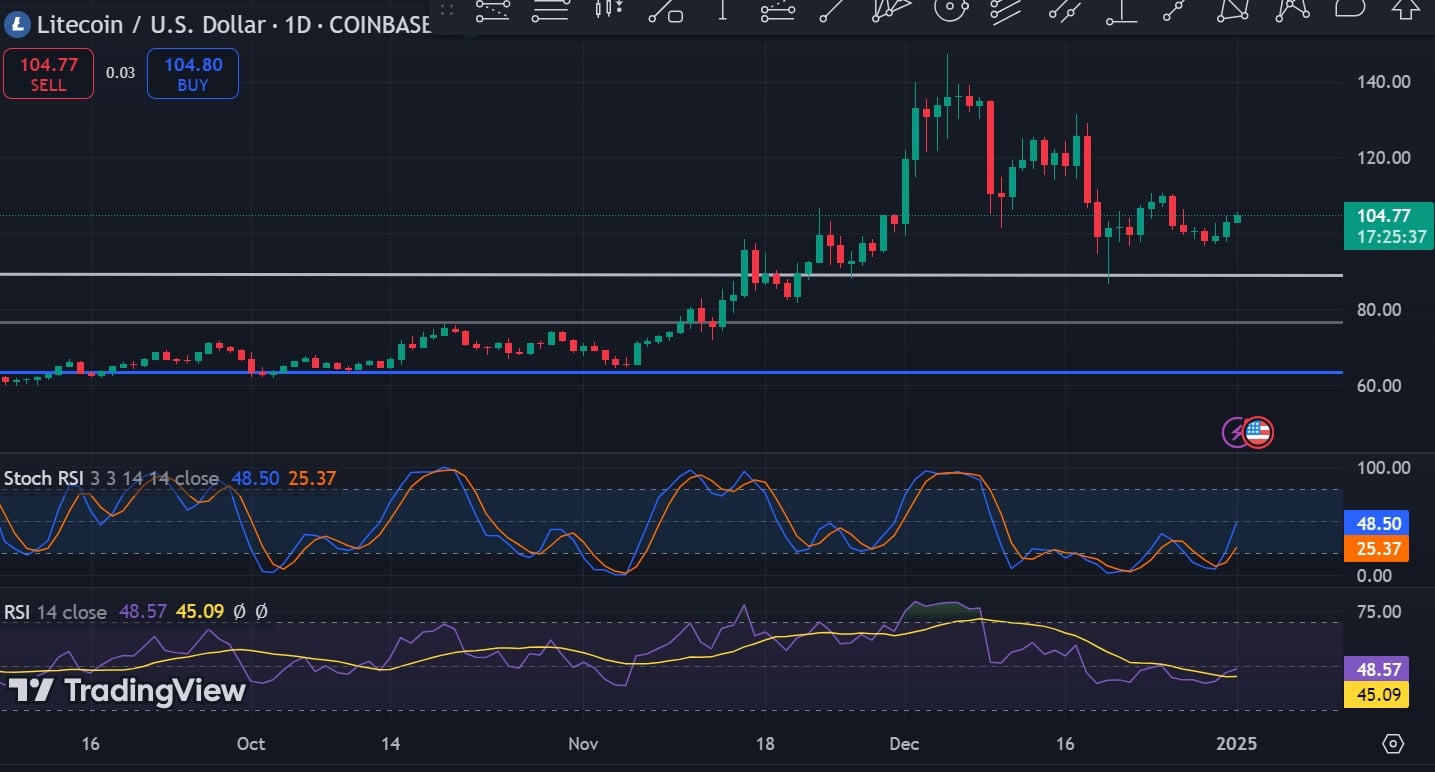Click the Litecoin logo icon

pos(18,22)
